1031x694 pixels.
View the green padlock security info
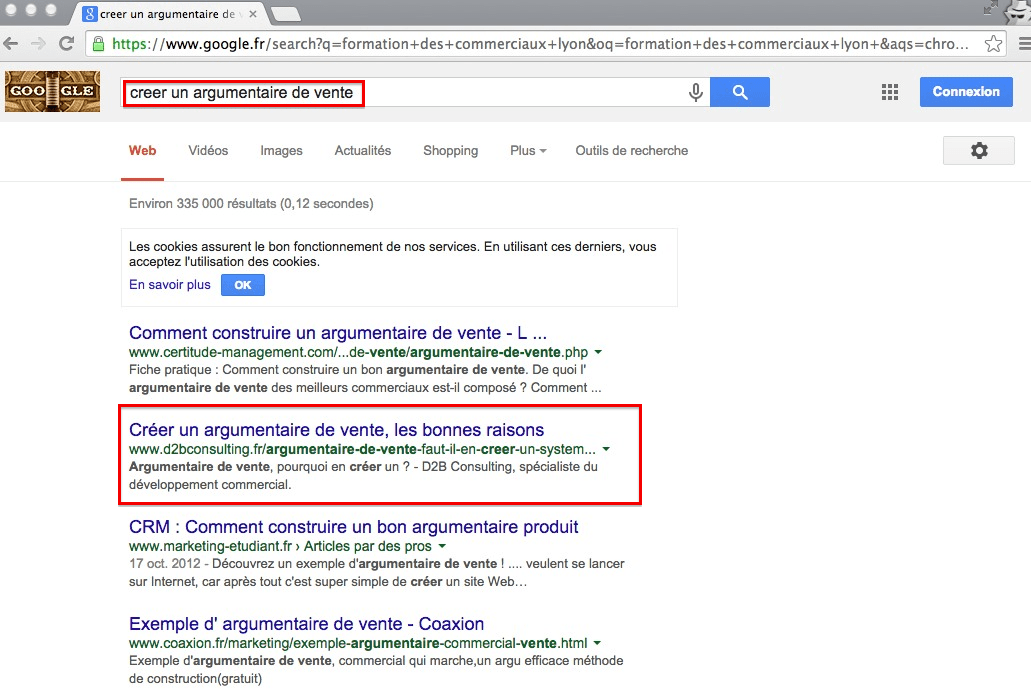(x=98, y=44)
